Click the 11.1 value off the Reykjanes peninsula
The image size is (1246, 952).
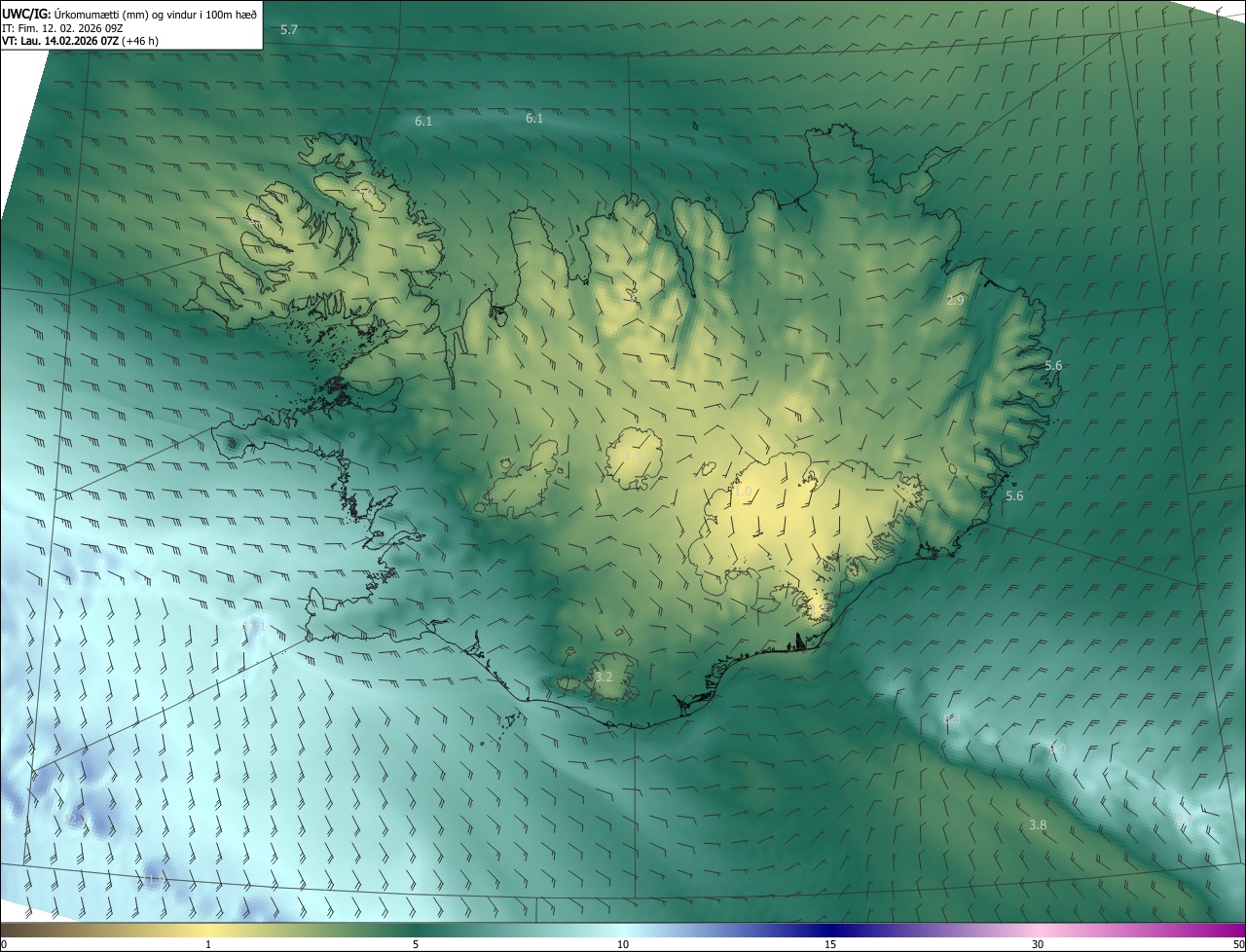click(255, 625)
